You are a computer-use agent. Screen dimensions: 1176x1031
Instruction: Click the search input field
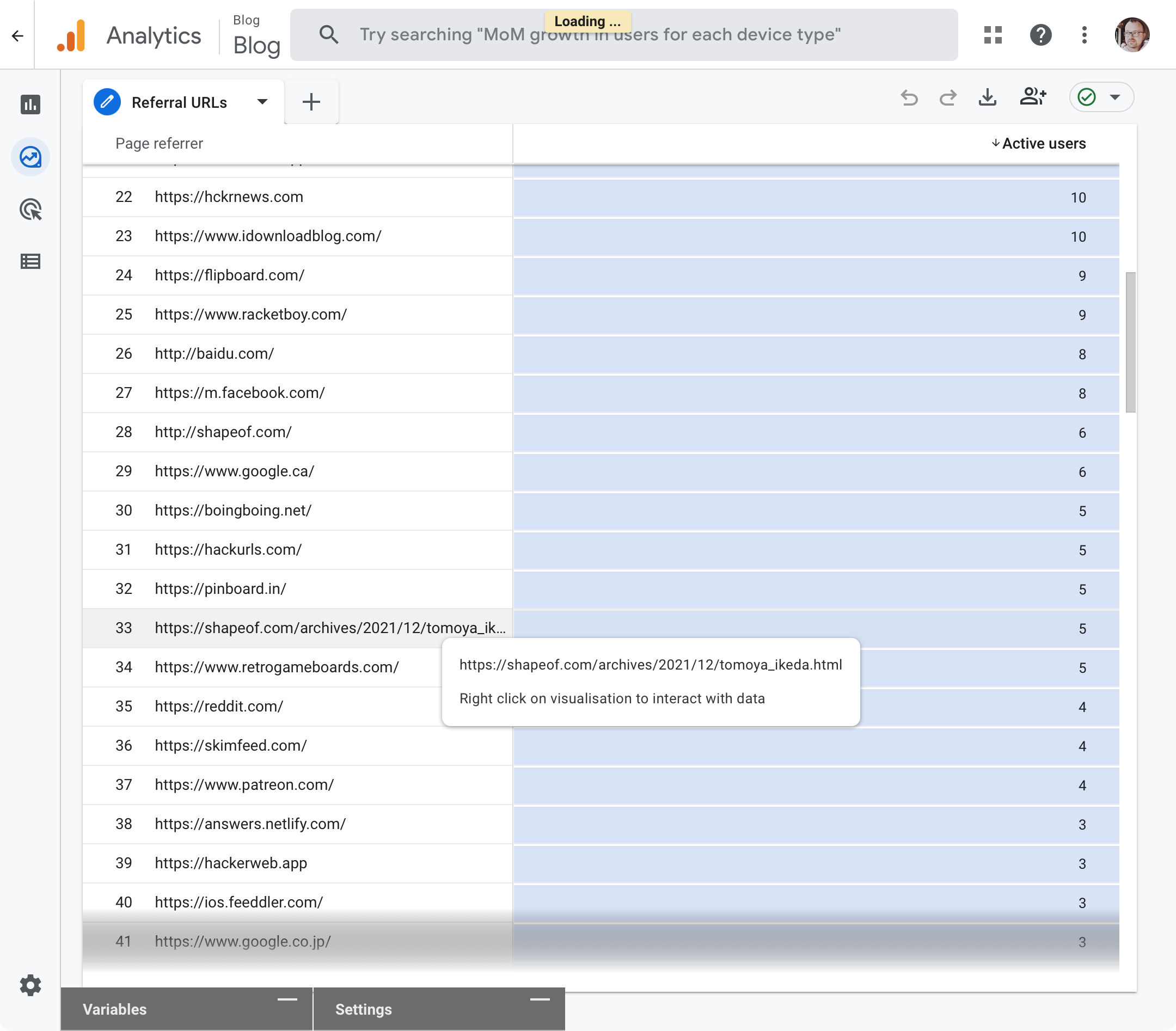point(624,34)
